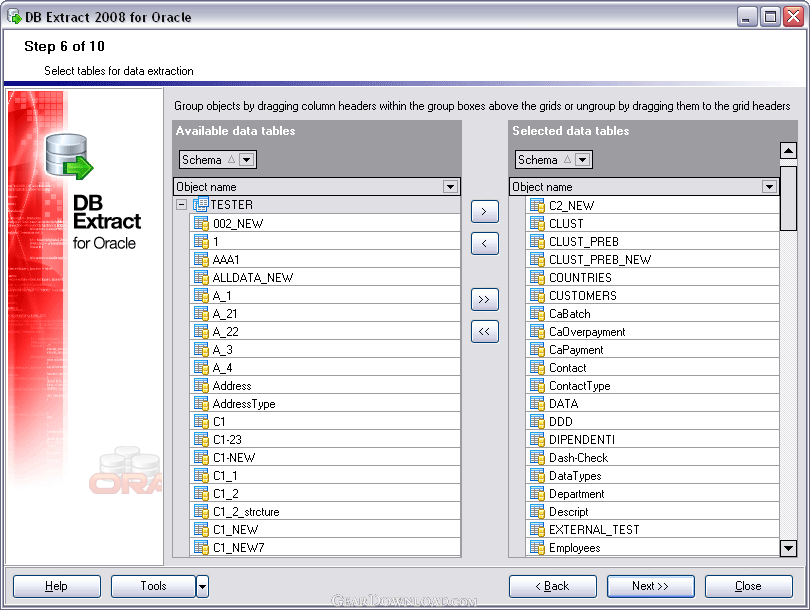The height and width of the screenshot is (610, 810).
Task: Open Schema filter dropdown in Selected tables
Action: click(x=582, y=160)
